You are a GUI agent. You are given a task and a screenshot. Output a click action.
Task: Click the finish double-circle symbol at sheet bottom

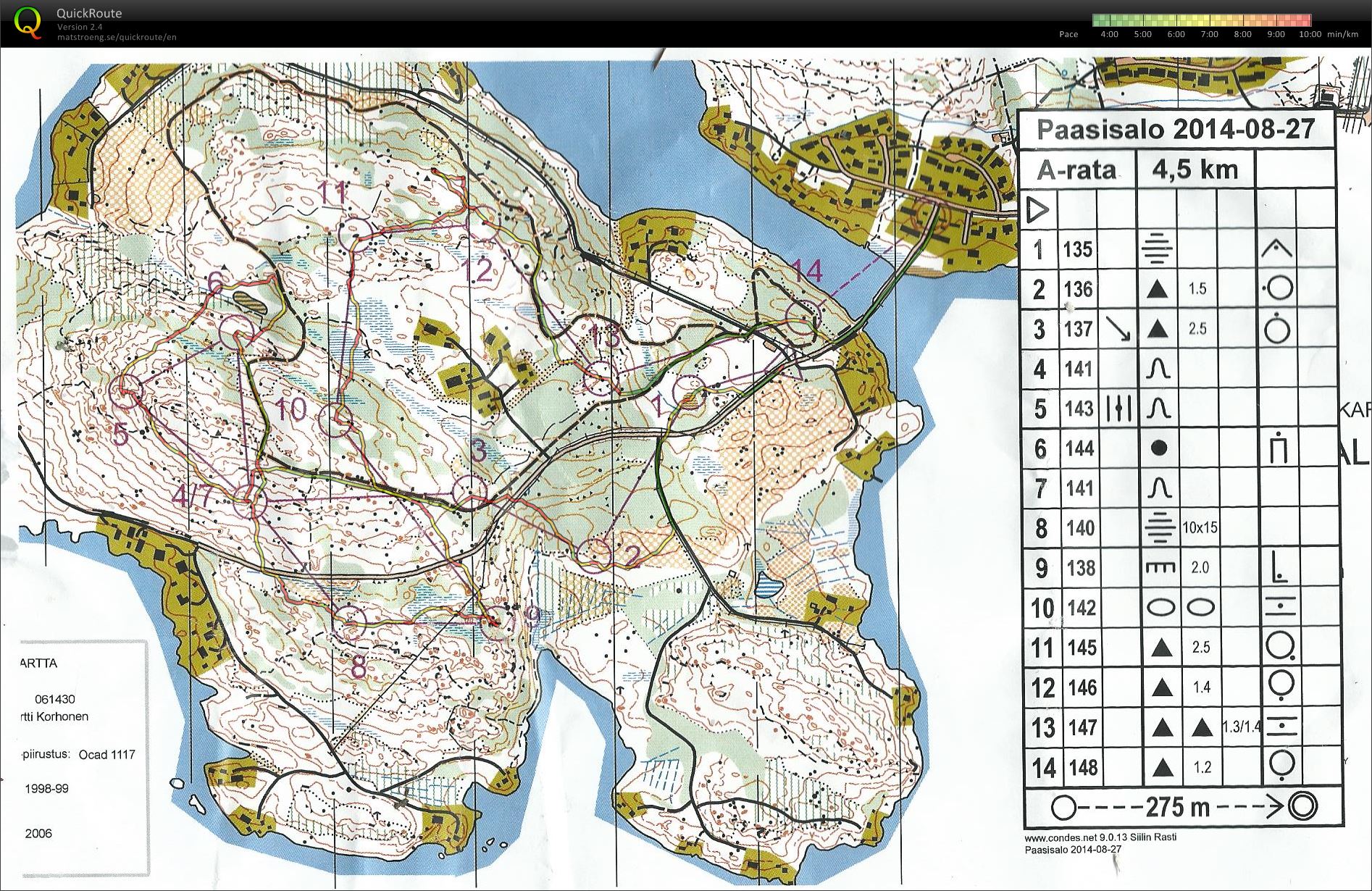pyautogui.click(x=1302, y=806)
